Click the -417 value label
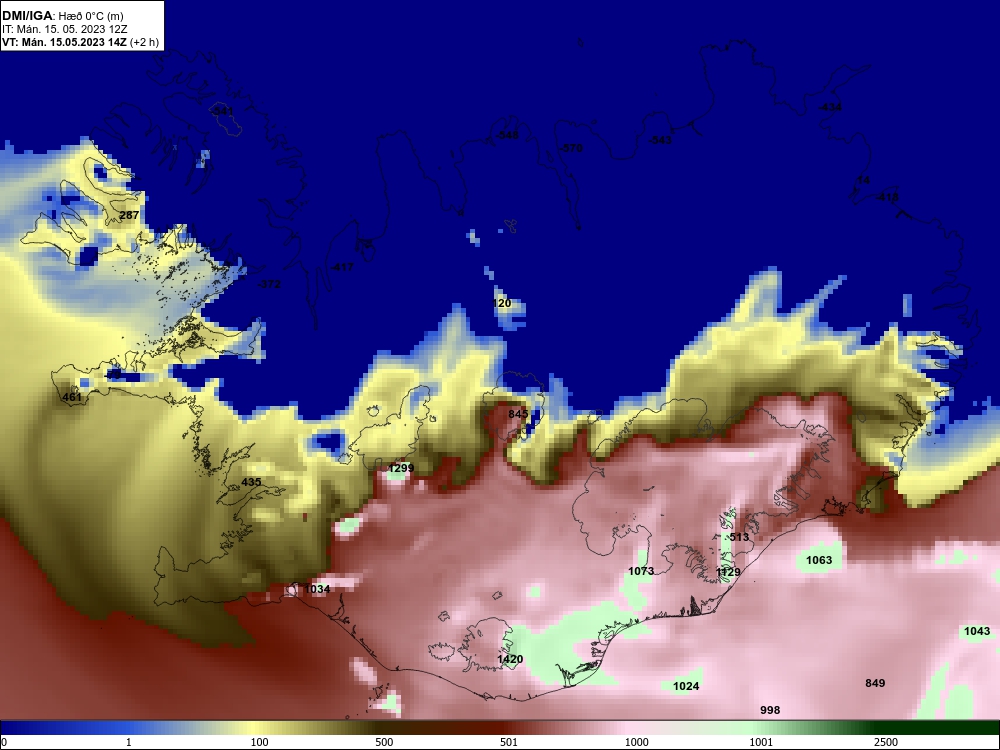This screenshot has height=750, width=1000. pyautogui.click(x=342, y=267)
